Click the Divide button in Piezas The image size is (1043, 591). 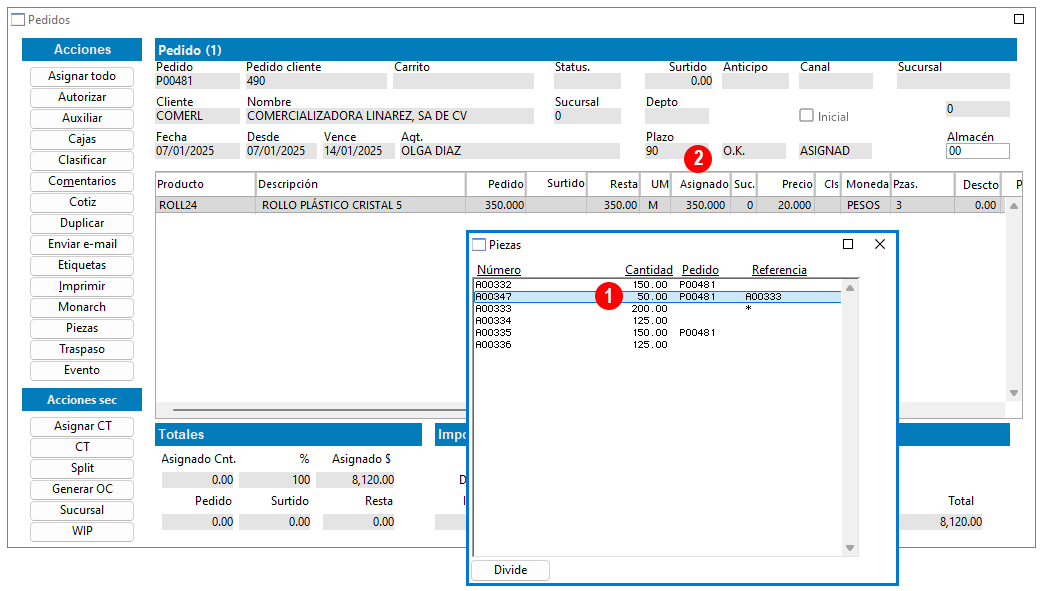click(x=510, y=570)
